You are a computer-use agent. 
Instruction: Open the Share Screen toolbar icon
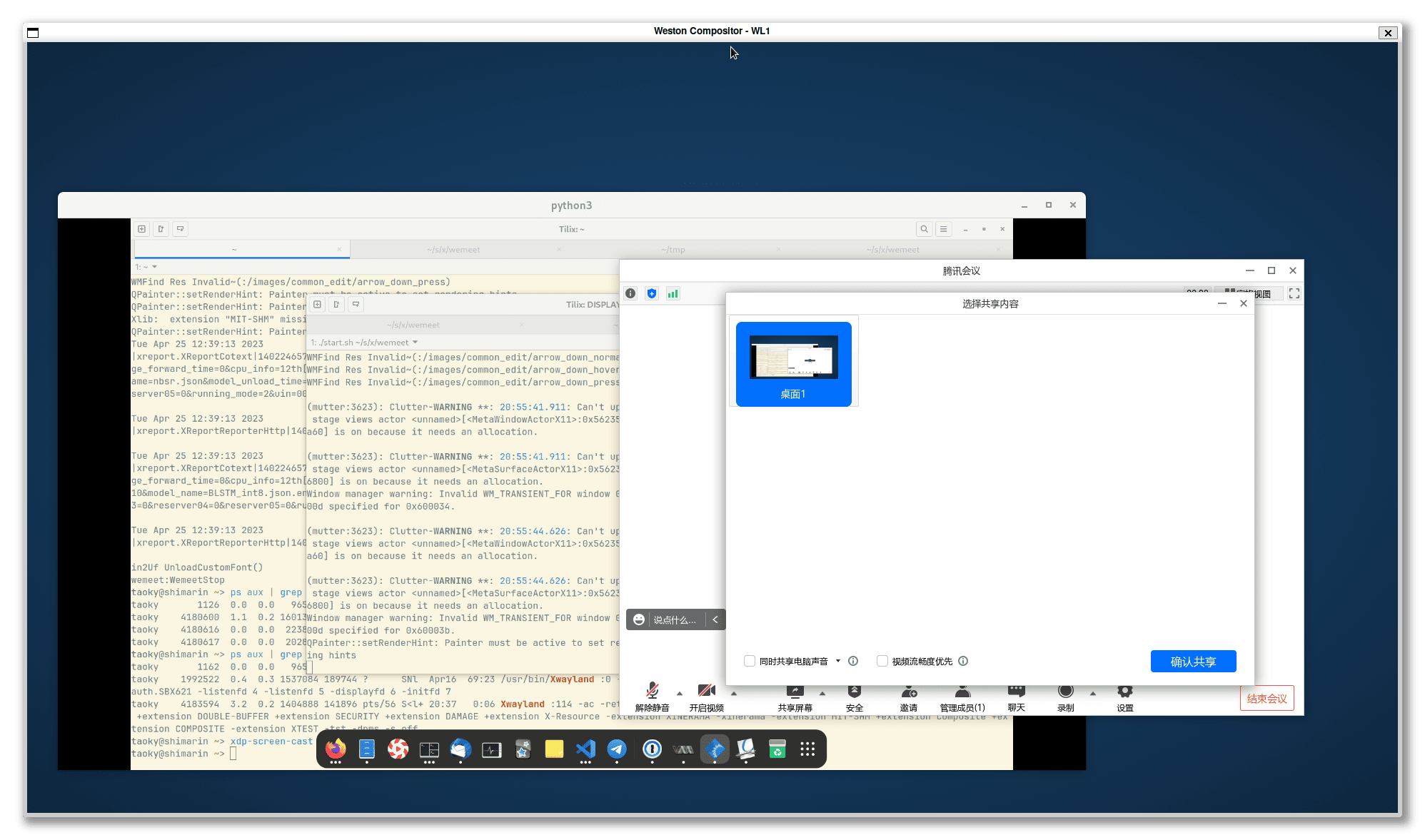coord(795,691)
